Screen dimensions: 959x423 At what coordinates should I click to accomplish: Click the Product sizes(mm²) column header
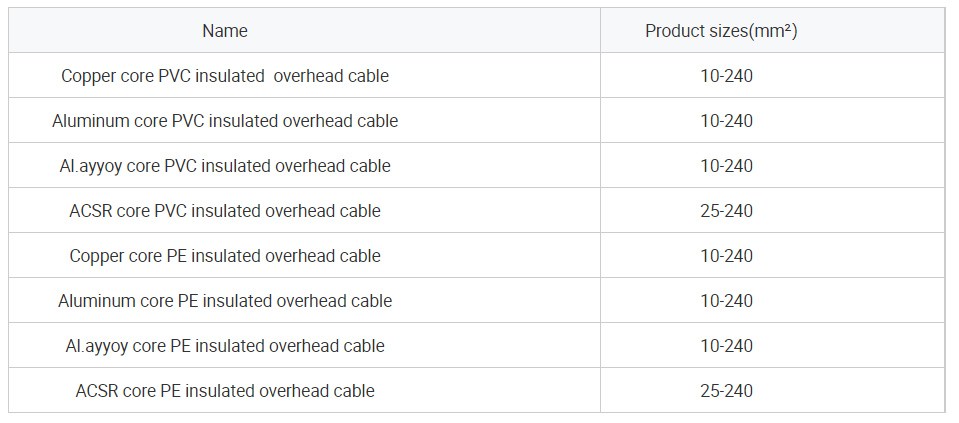(x=721, y=31)
